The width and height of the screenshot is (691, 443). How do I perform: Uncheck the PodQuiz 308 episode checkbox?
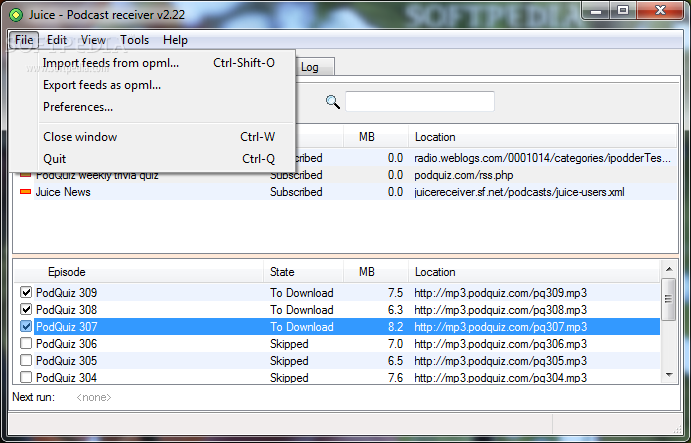click(26, 309)
